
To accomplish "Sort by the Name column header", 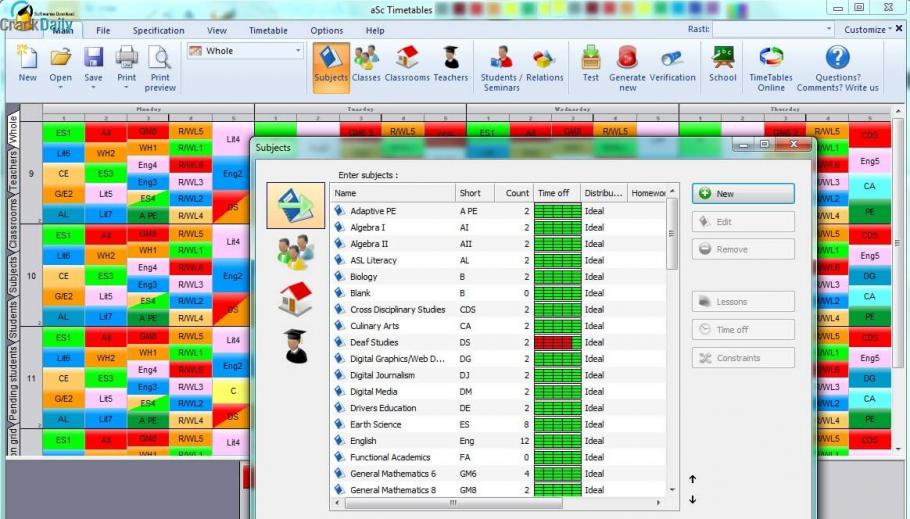I will click(x=393, y=193).
